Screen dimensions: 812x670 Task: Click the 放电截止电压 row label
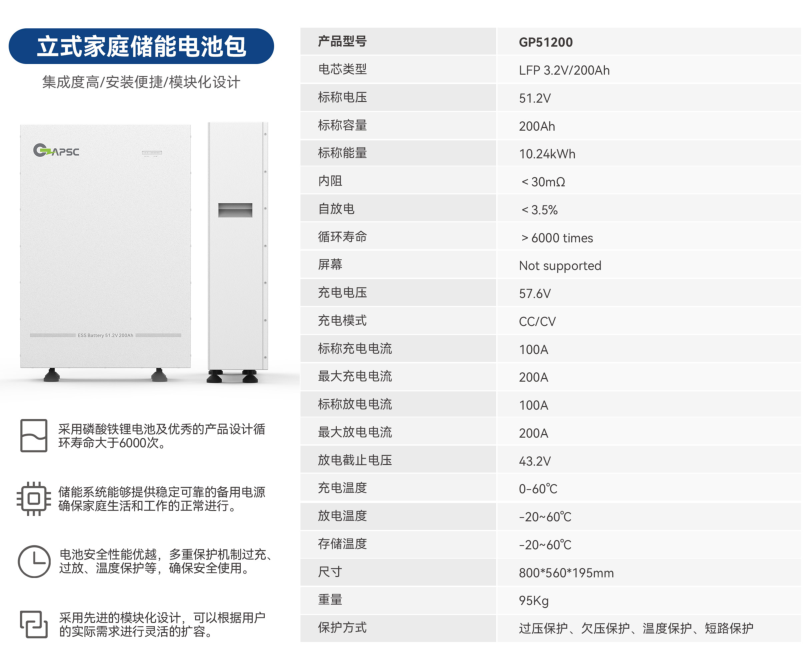point(354,461)
